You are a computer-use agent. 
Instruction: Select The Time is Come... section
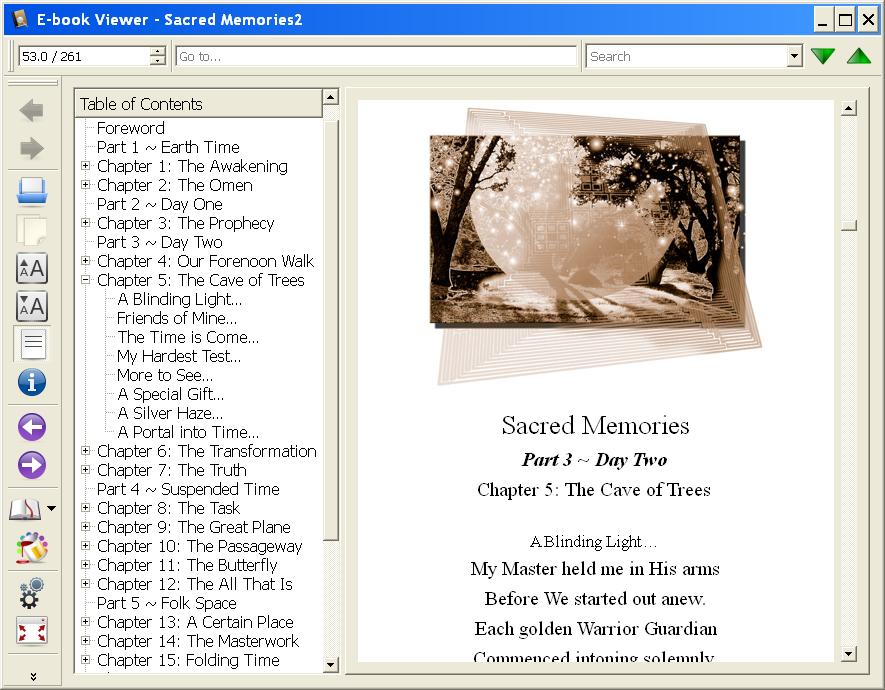(188, 337)
